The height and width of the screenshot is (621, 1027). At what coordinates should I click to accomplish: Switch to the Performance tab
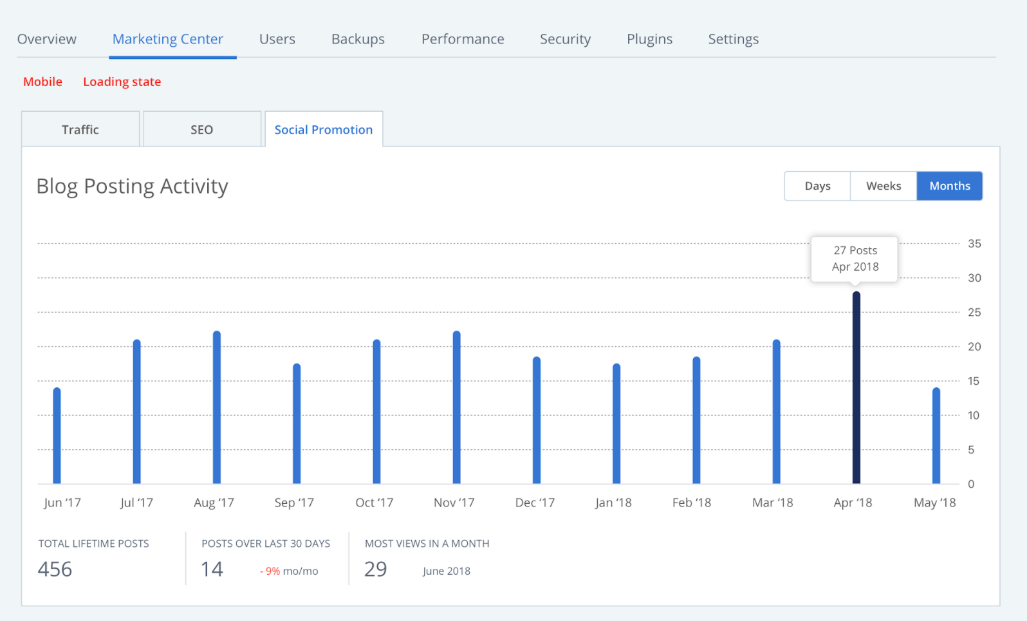pos(462,39)
